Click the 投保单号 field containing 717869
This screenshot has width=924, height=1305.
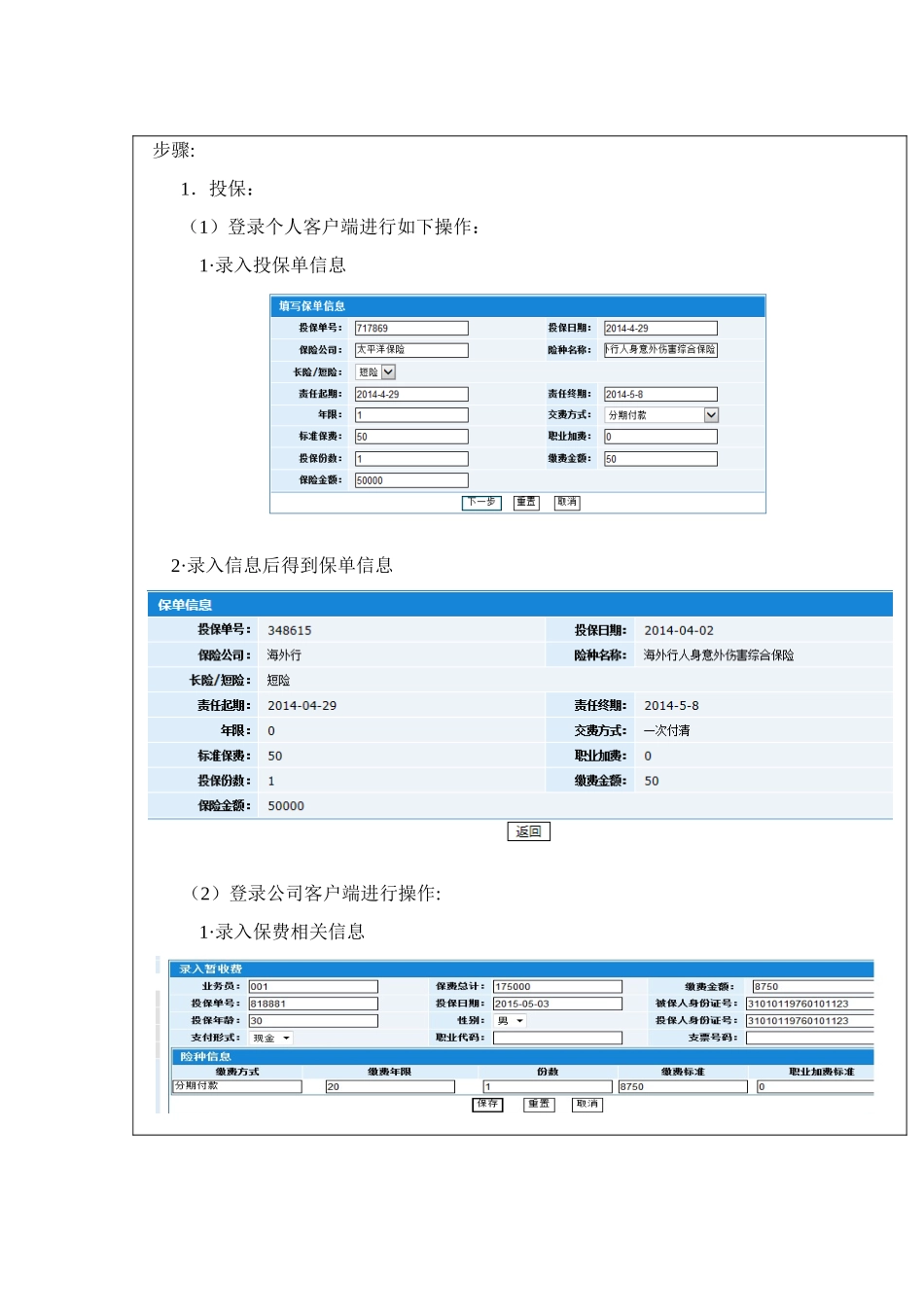tap(411, 328)
